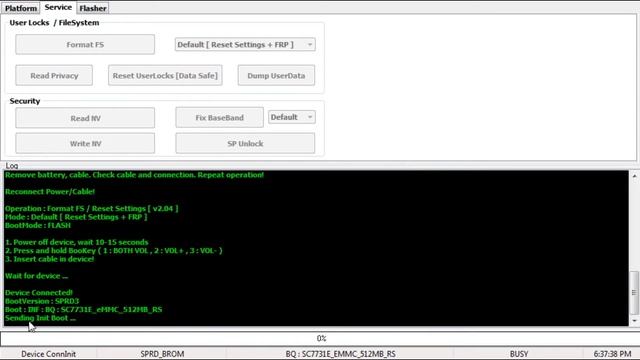Select the Service tab
The width and height of the screenshot is (640, 360).
58,7
